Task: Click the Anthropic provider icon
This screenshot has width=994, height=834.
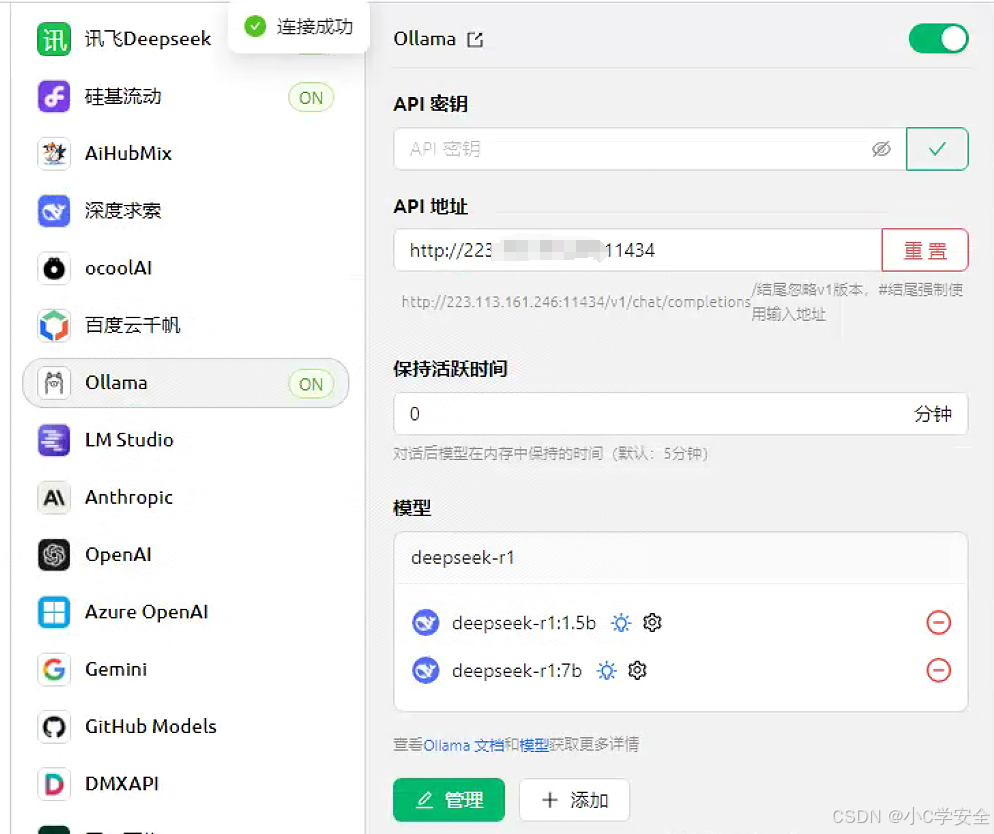Action: (54, 497)
